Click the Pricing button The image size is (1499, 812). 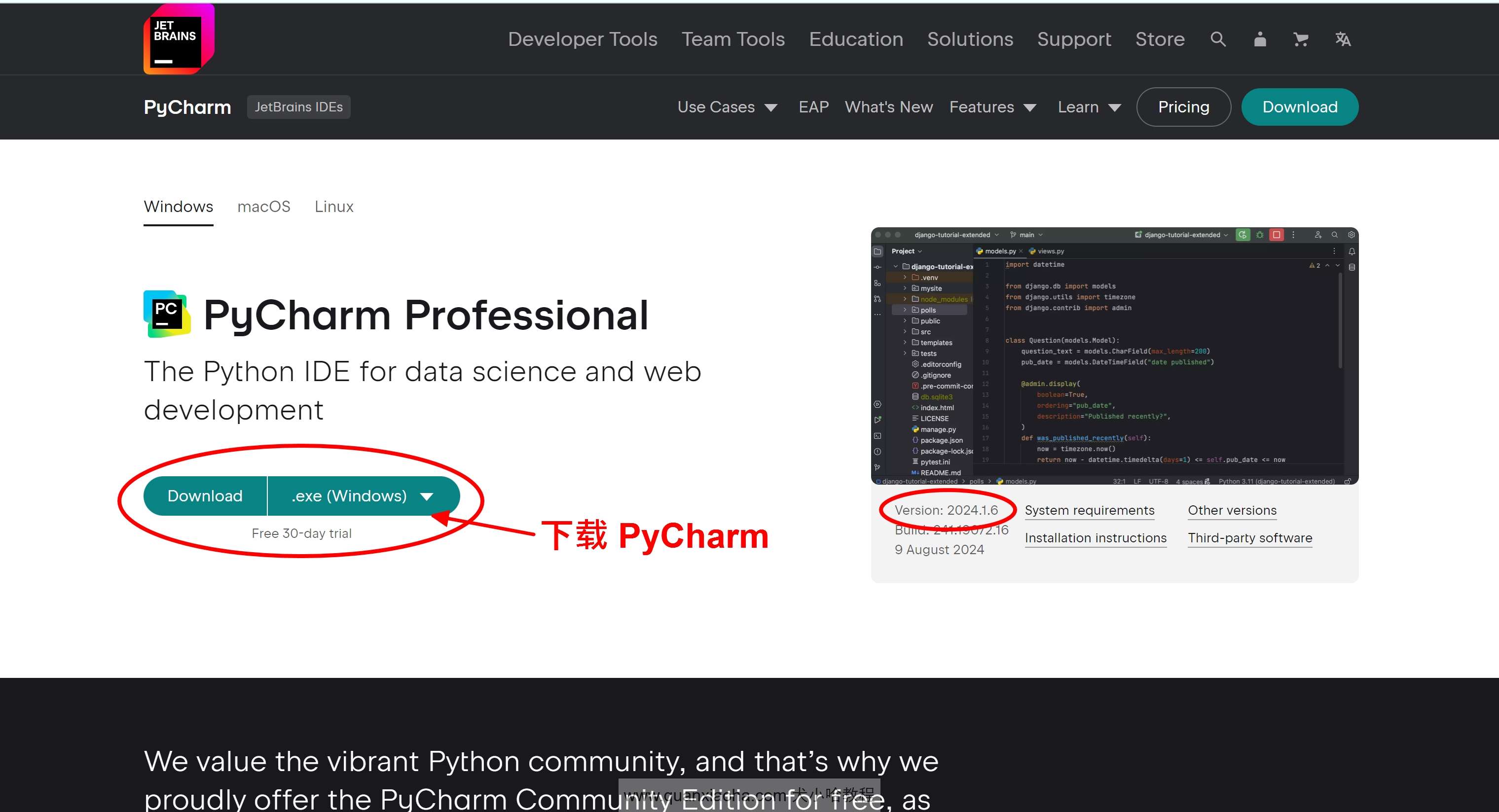pyautogui.click(x=1184, y=107)
